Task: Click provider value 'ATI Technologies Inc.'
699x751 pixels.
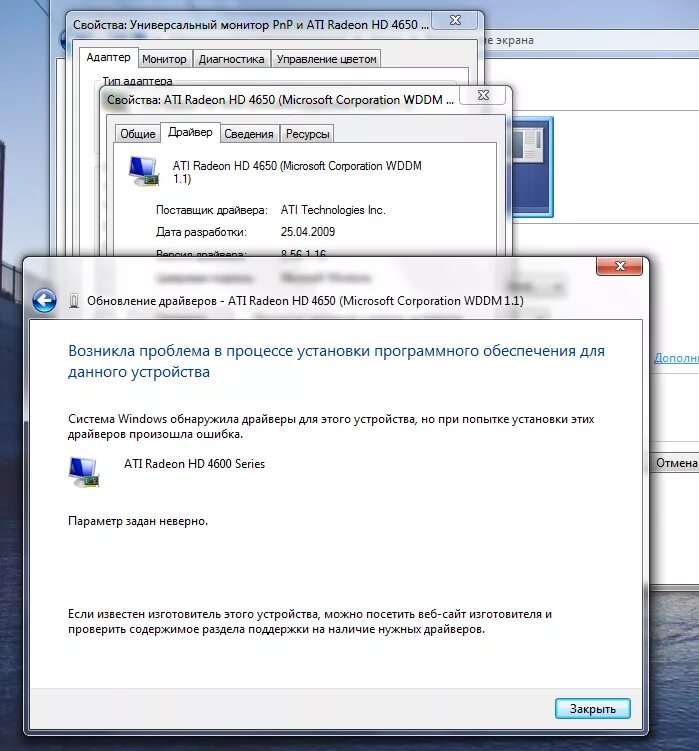Action: (x=333, y=210)
